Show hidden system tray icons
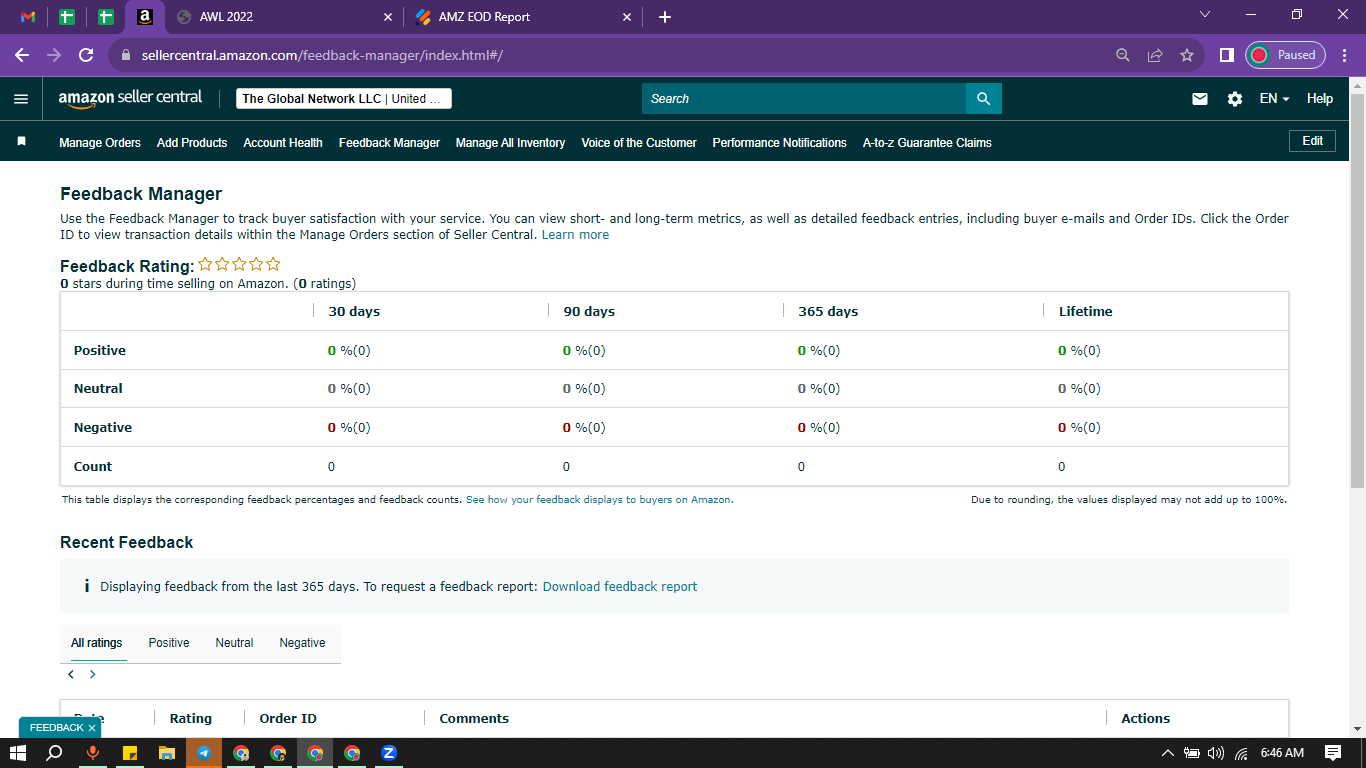Screen dimensions: 1366x768 click(x=1167, y=753)
